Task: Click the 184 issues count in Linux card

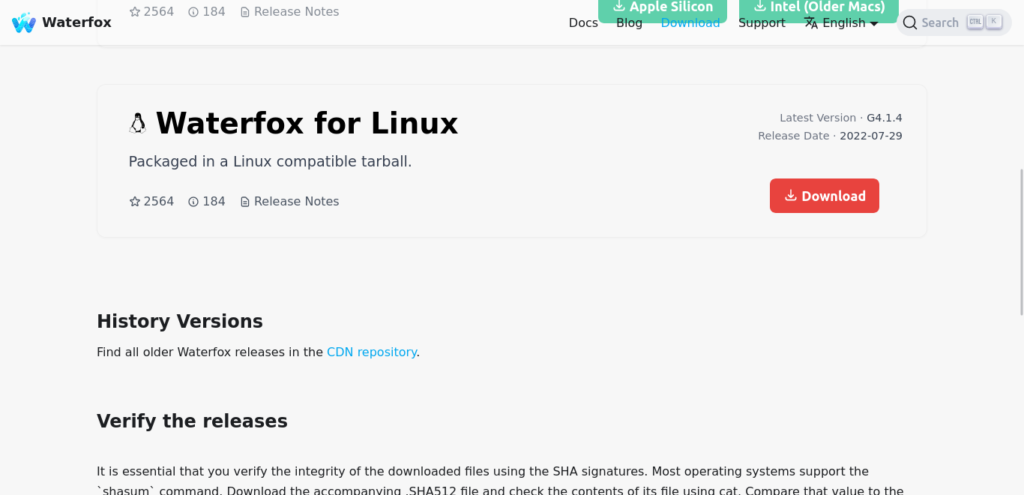Action: tap(214, 201)
